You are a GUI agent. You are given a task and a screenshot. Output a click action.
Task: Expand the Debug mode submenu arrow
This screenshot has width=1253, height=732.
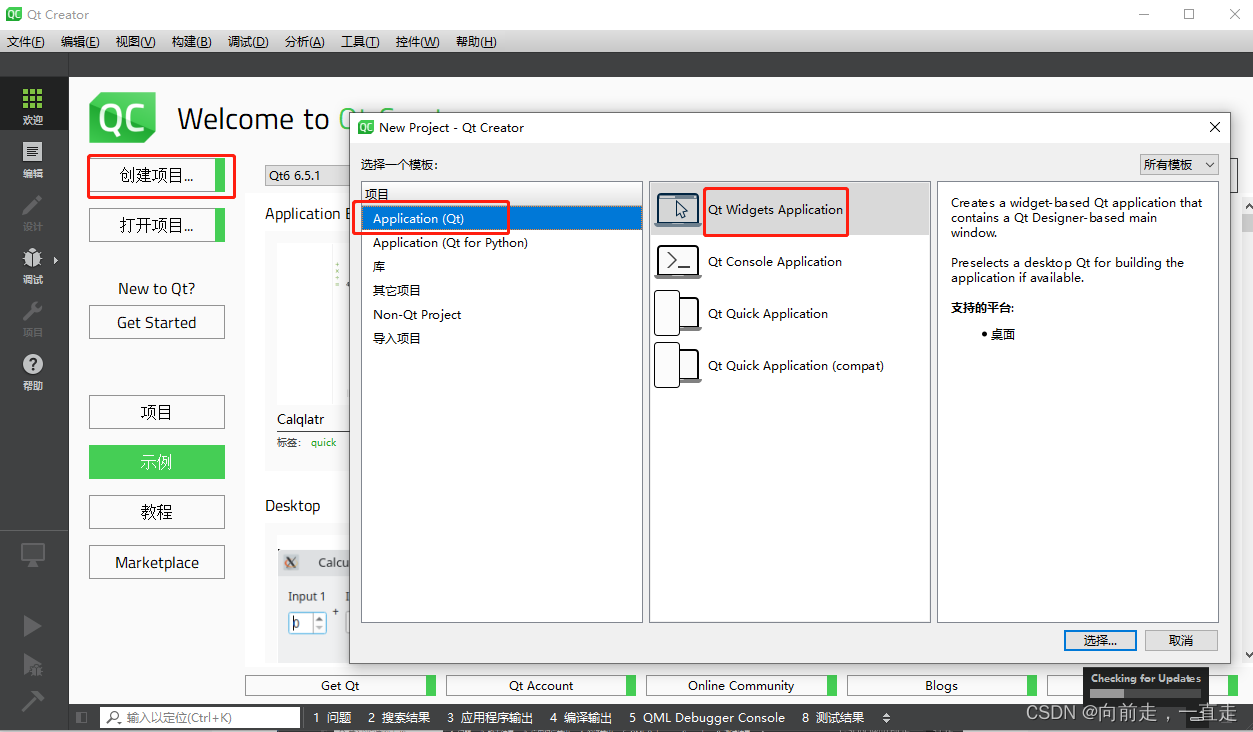coord(56,260)
